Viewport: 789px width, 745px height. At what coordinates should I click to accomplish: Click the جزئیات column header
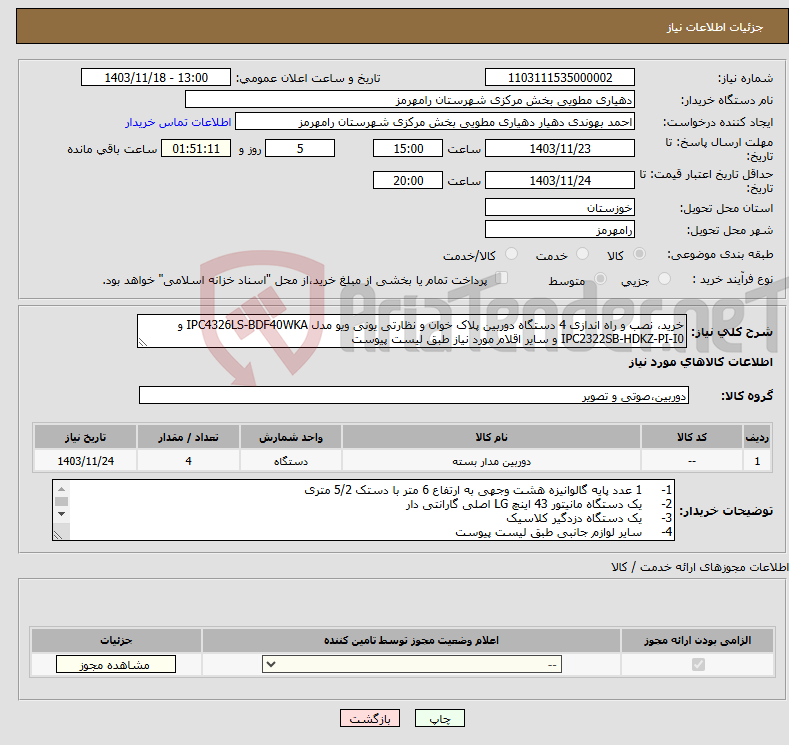(x=116, y=640)
